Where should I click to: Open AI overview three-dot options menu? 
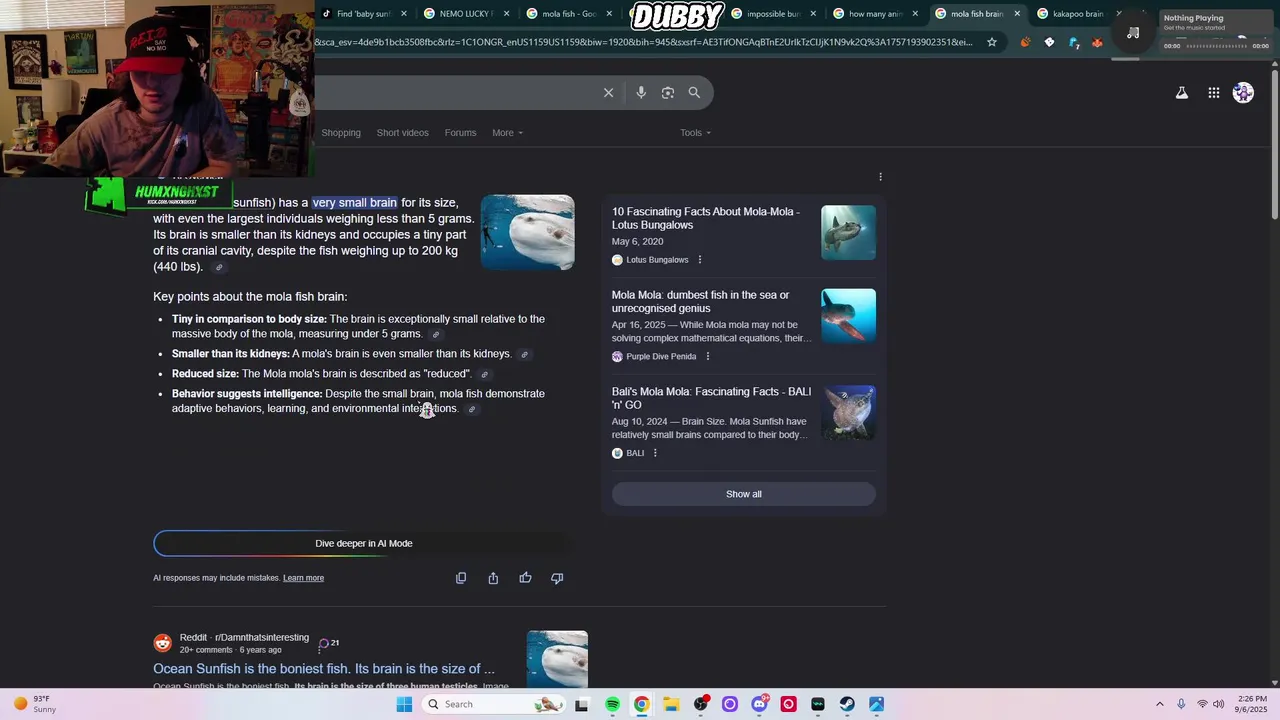point(880,177)
